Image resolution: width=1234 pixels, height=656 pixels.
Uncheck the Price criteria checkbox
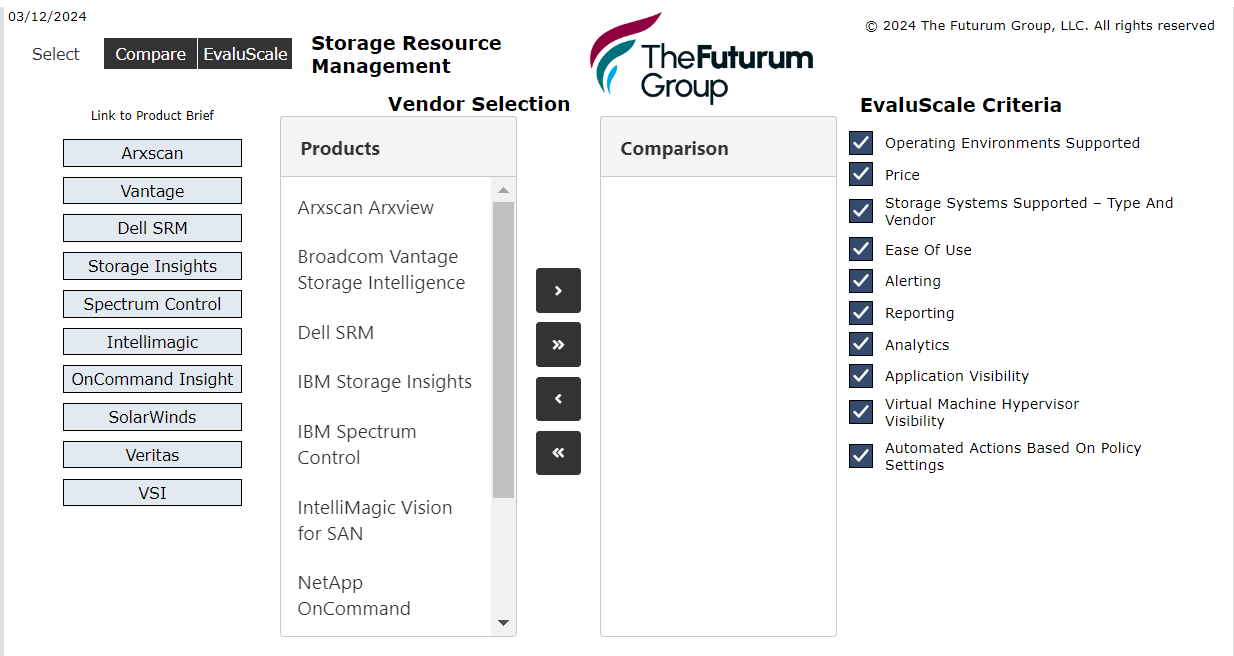click(x=861, y=174)
